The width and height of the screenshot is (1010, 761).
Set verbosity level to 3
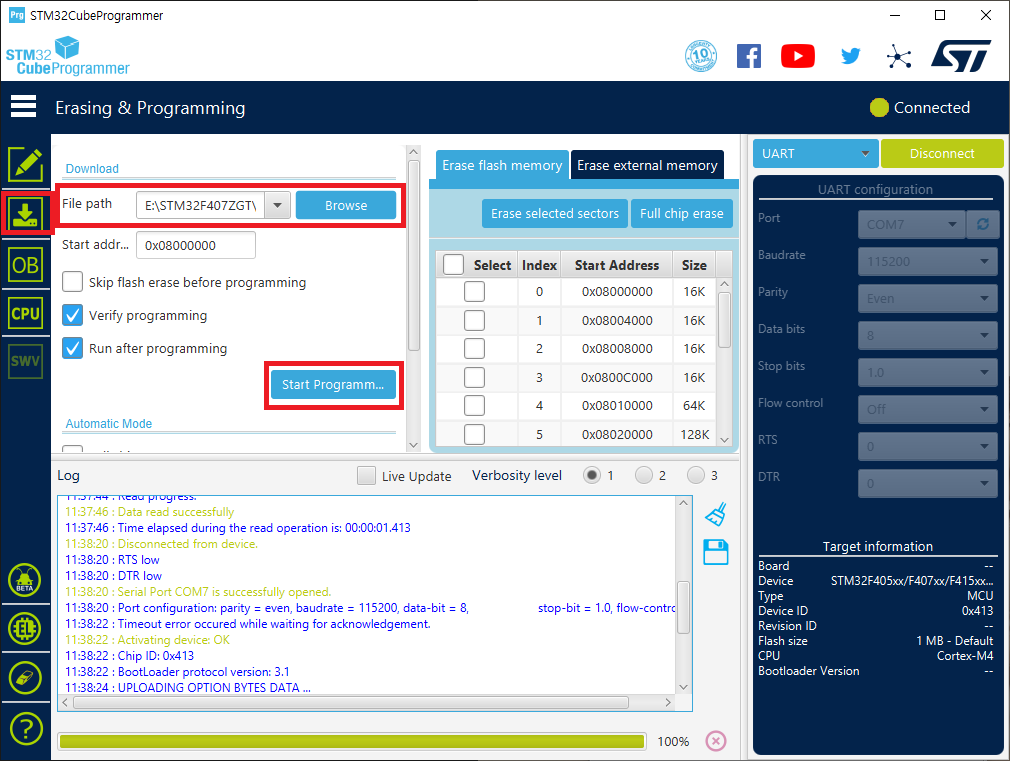[695, 476]
